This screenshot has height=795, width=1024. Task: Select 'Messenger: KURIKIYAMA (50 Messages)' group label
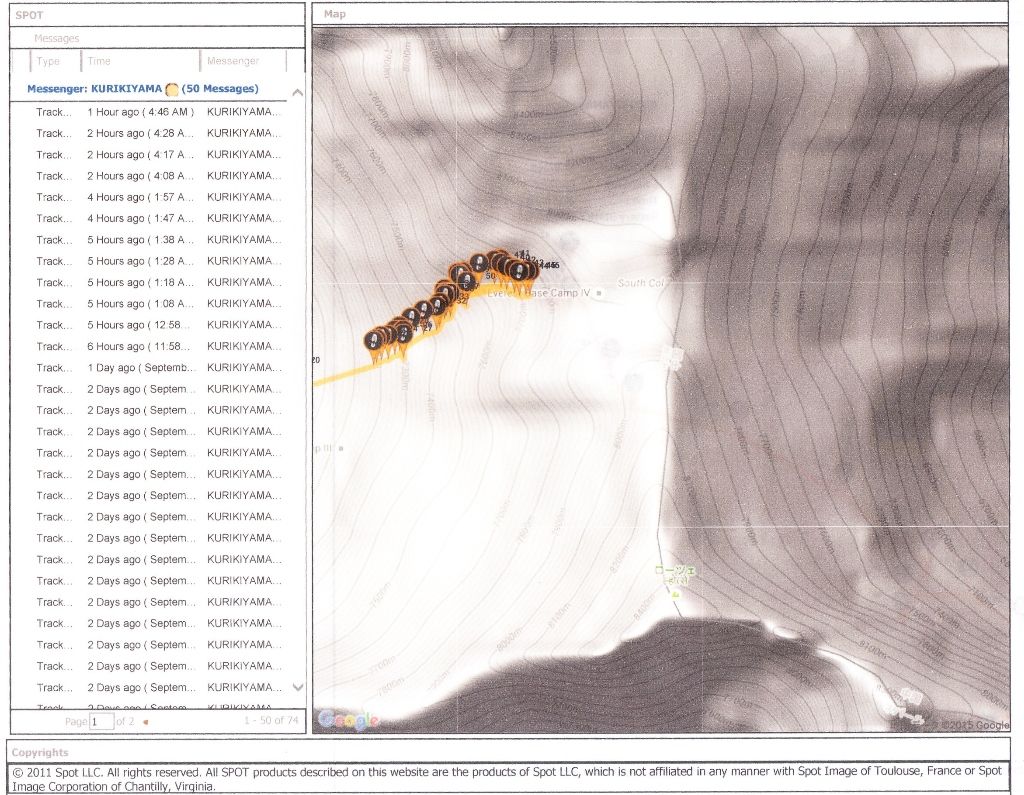coord(142,89)
